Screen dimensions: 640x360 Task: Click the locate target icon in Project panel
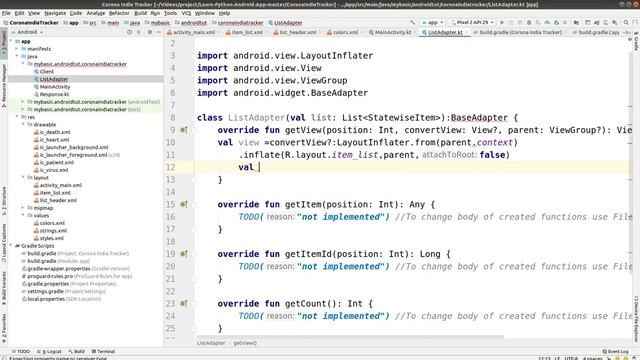129,32
